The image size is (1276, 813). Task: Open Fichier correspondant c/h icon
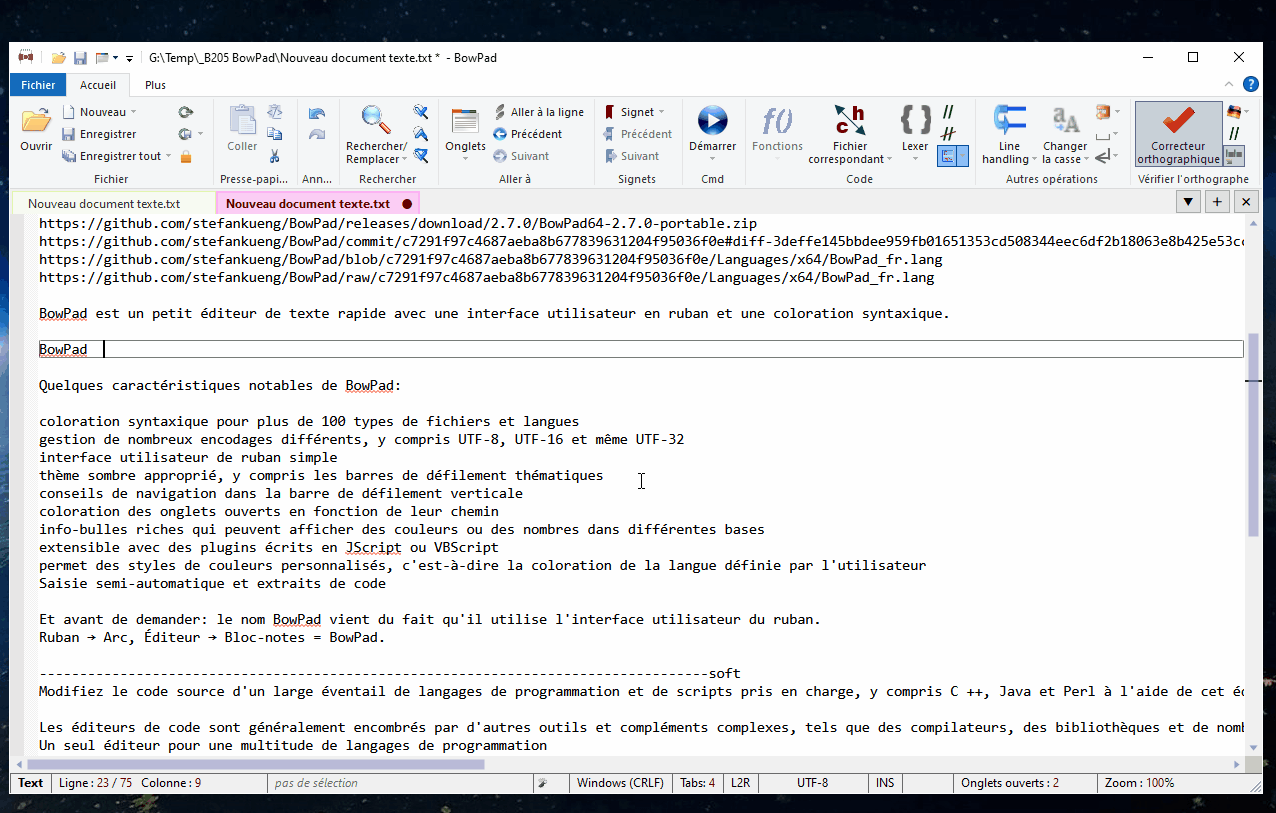point(850,122)
